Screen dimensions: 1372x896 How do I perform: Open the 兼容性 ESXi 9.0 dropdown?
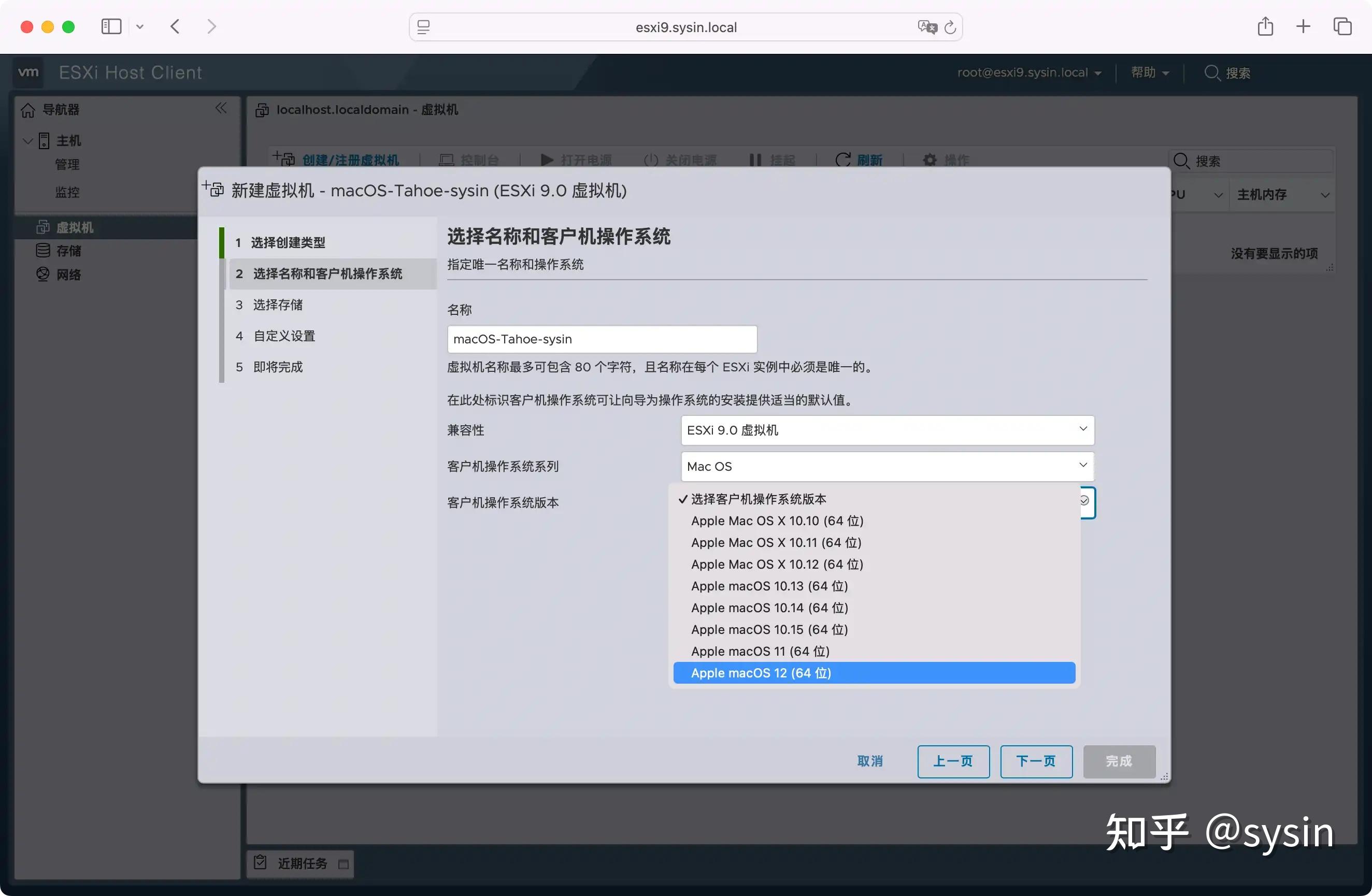pos(887,430)
